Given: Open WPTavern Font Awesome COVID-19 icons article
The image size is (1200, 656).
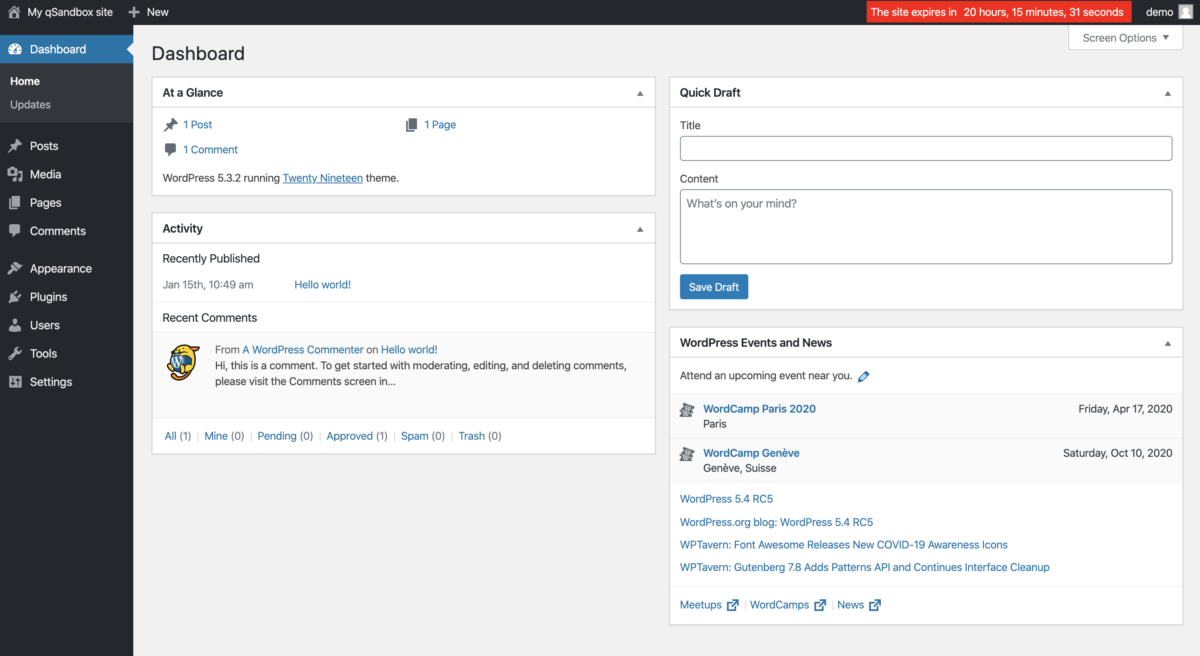Looking at the screenshot, I should click(x=843, y=545).
